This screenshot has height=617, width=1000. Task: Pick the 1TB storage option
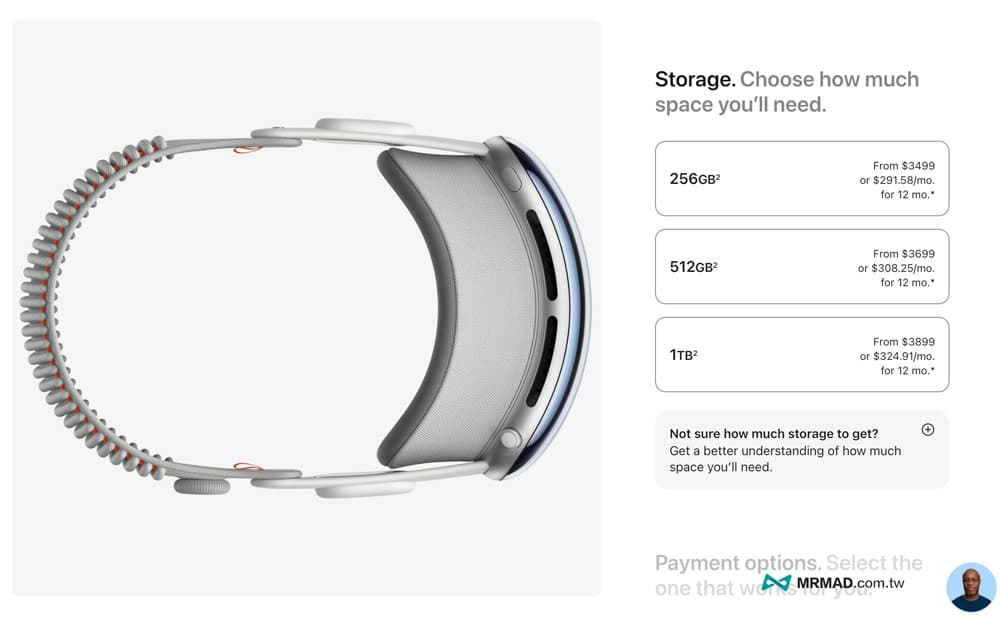(x=801, y=355)
